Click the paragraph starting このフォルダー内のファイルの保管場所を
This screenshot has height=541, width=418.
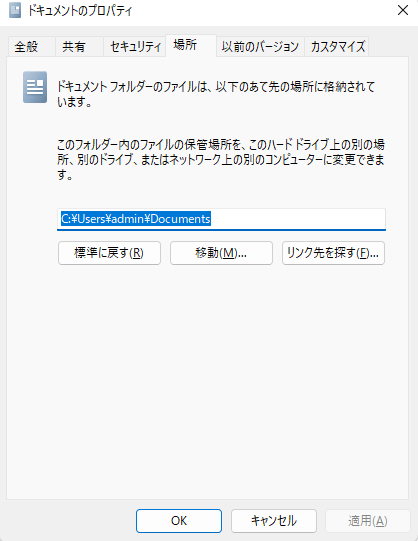[221, 160]
